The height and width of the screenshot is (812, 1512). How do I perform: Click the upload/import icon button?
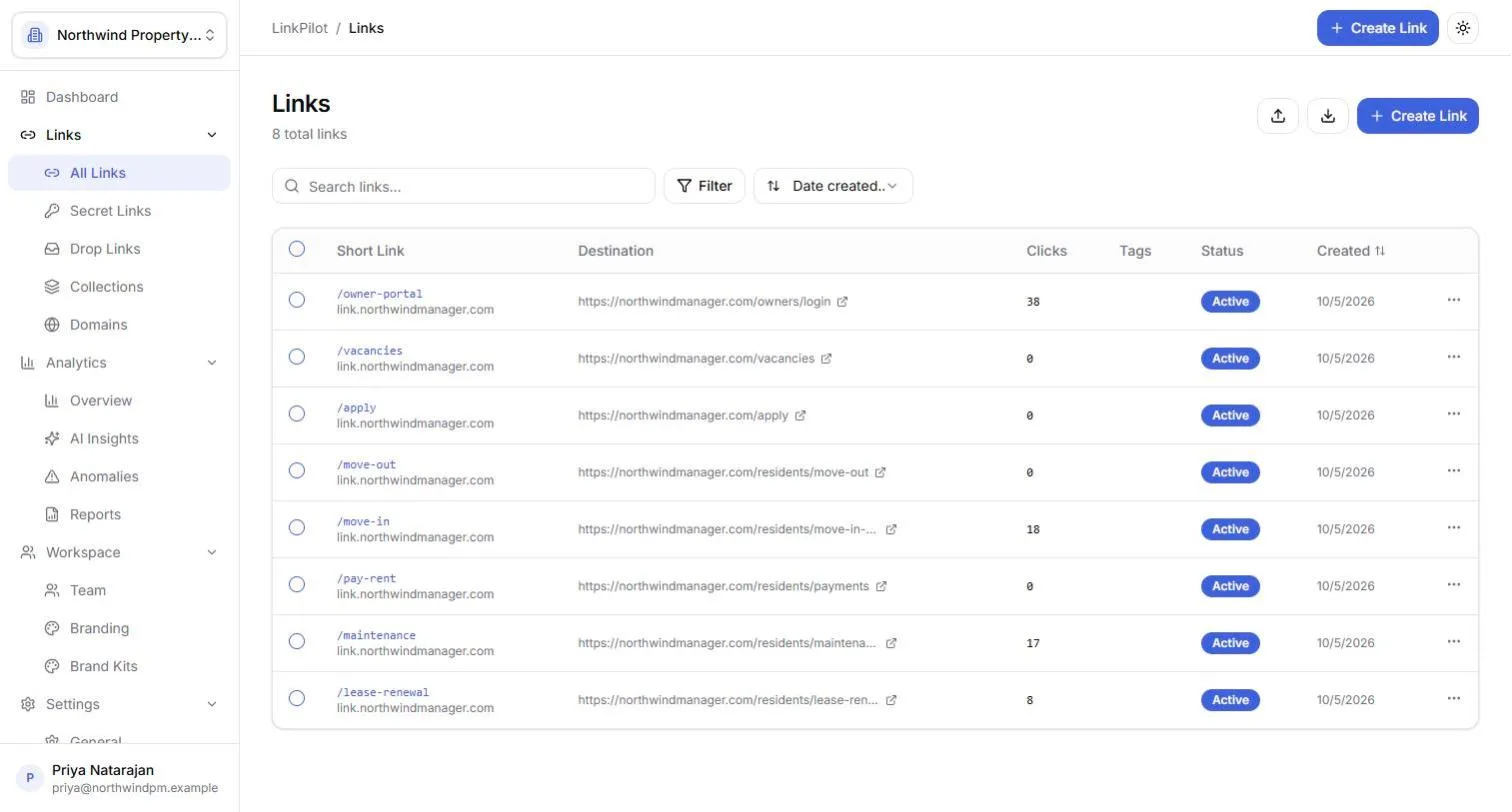click(x=1278, y=116)
